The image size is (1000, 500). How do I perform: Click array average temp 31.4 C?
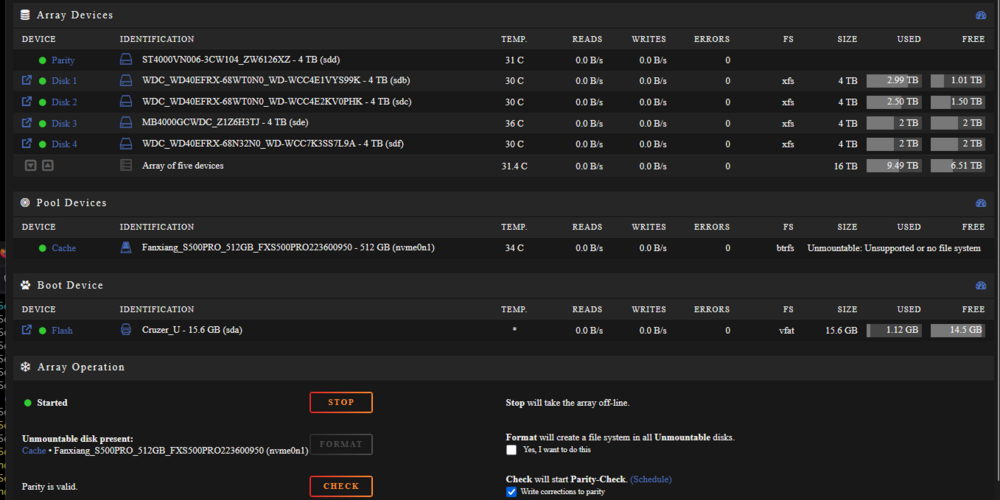[x=515, y=166]
